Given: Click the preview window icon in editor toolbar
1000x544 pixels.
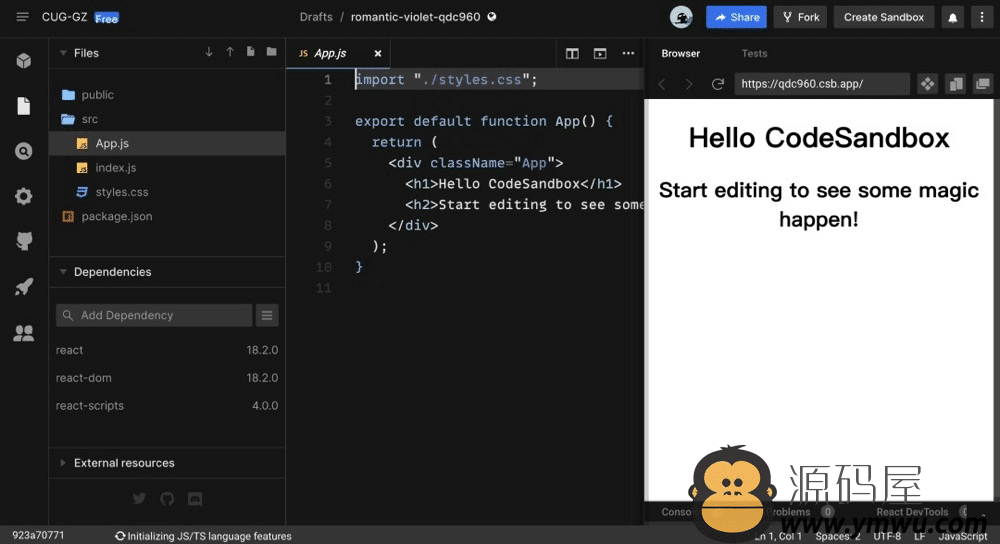Looking at the screenshot, I should [x=600, y=54].
